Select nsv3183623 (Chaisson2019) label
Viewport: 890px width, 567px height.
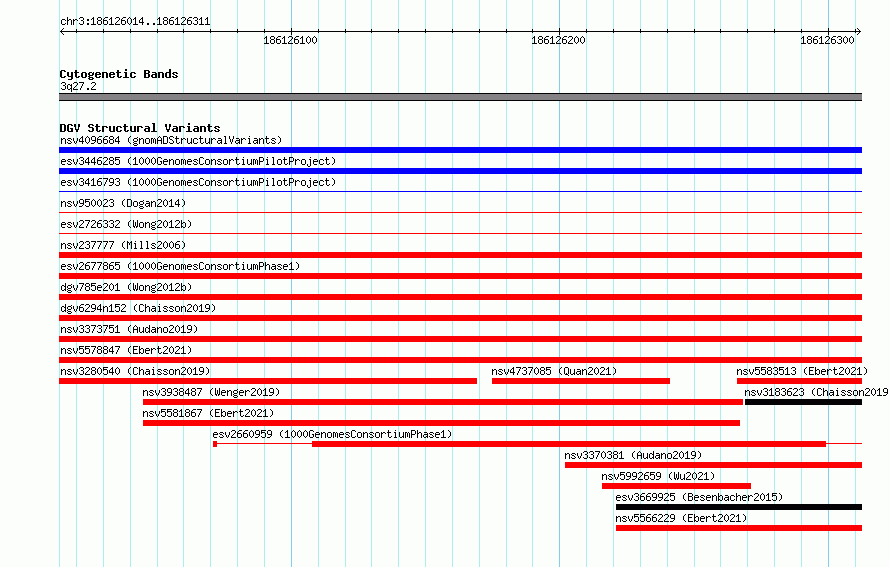(817, 392)
